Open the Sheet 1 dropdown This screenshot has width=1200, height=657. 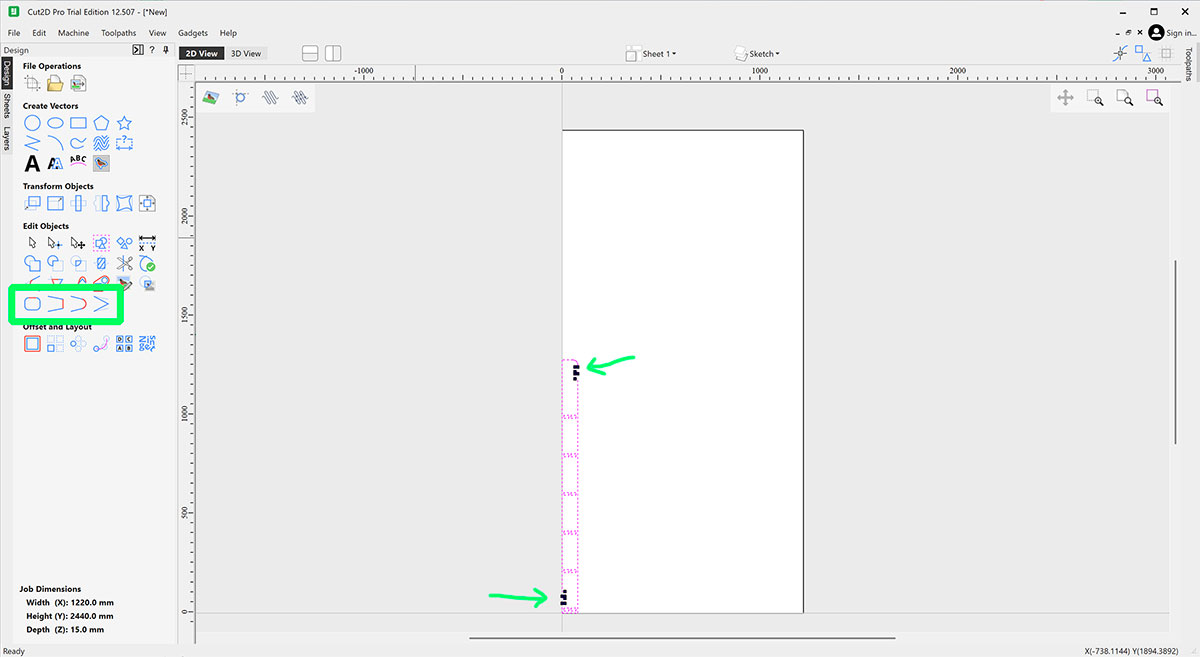coord(650,53)
